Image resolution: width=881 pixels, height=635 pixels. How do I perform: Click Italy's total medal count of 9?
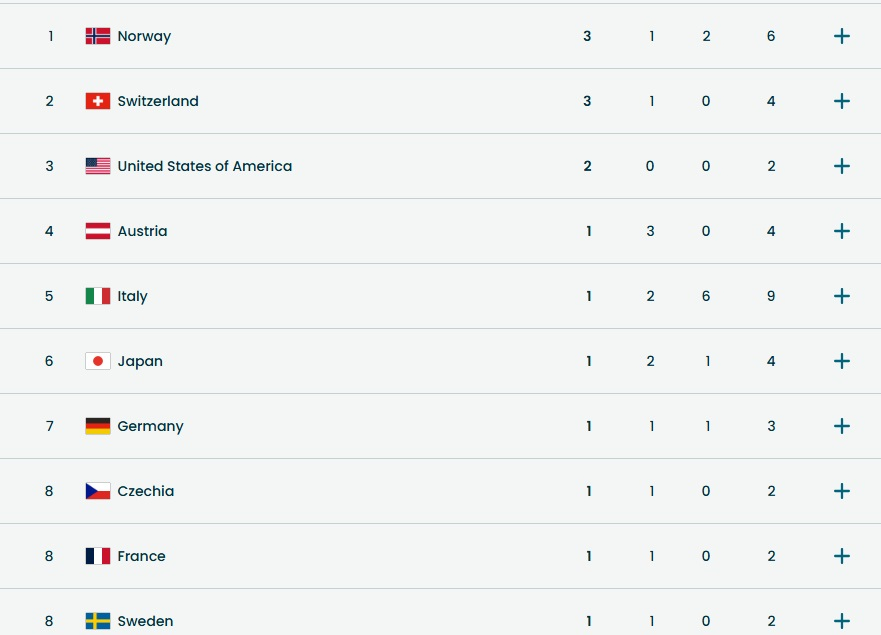(771, 296)
